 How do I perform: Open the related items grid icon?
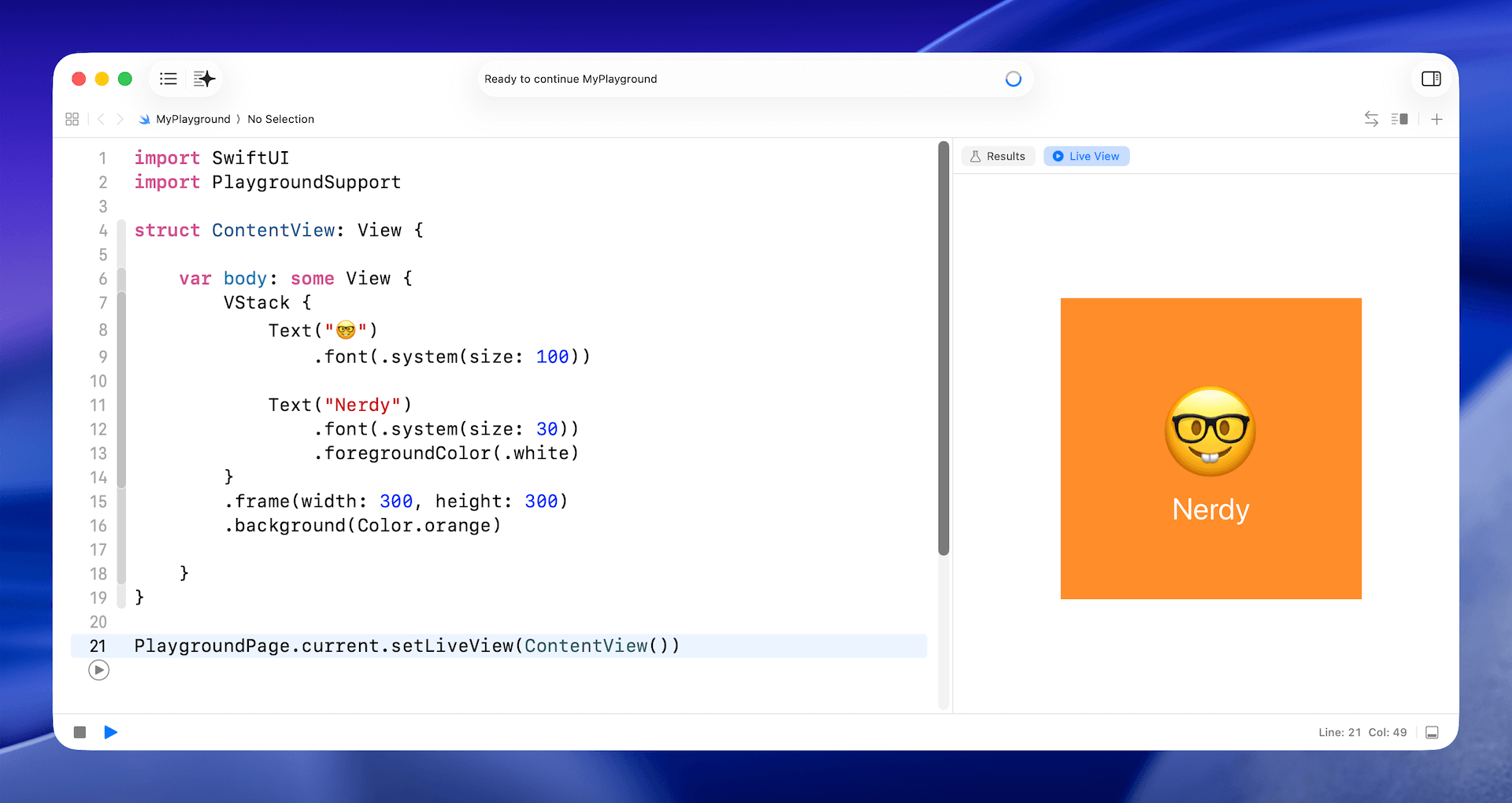(x=72, y=119)
